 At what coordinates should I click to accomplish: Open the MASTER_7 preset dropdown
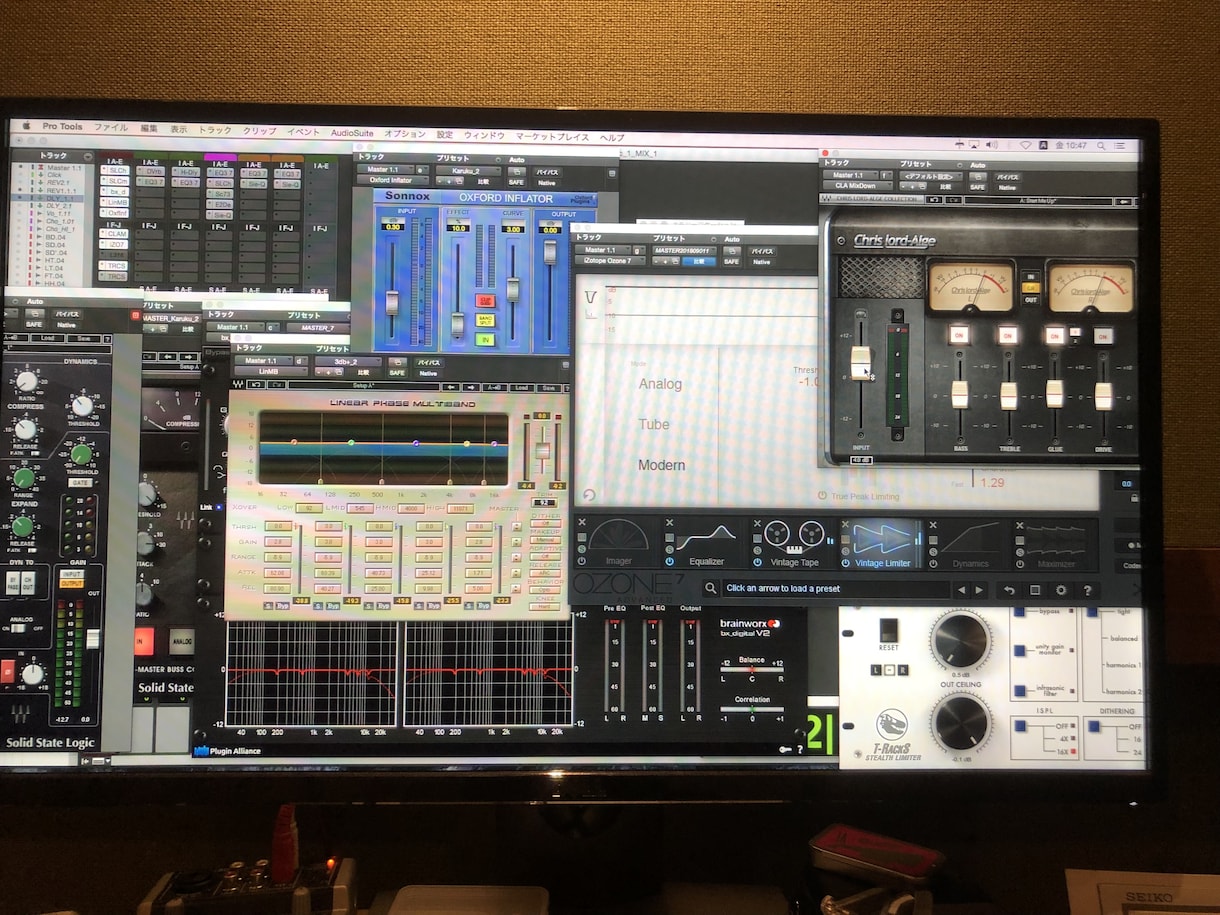click(318, 327)
